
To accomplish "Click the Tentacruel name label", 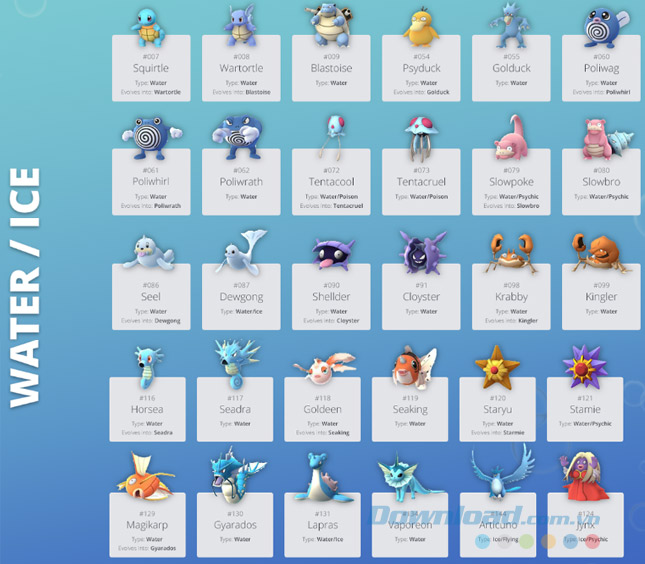I will [421, 182].
